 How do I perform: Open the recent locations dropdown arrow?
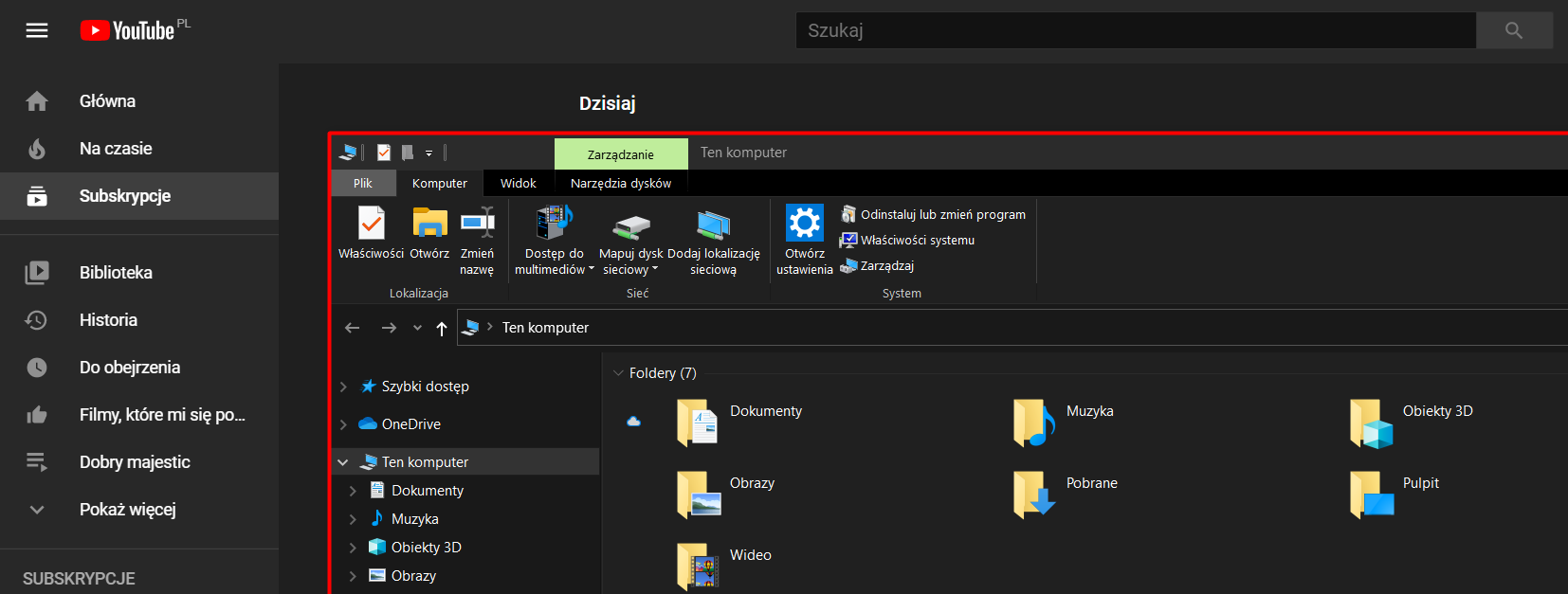[417, 328]
